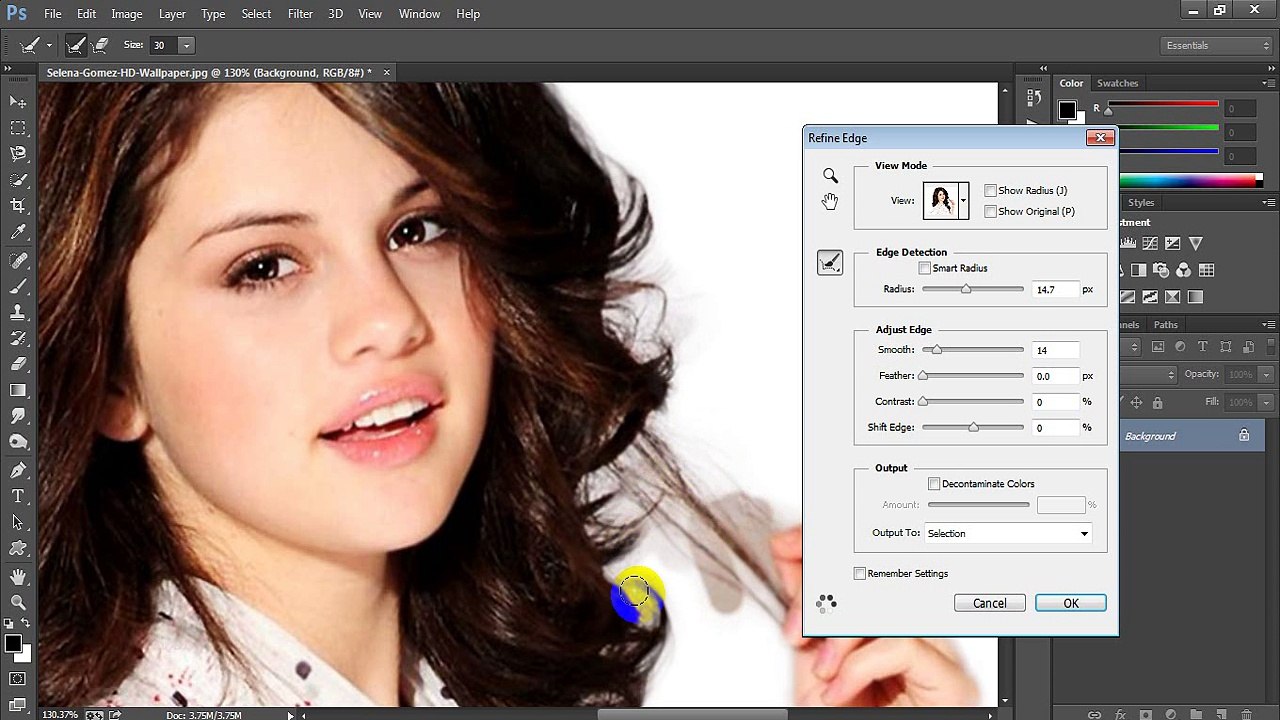Switch to the Paths tab

coord(1166,324)
